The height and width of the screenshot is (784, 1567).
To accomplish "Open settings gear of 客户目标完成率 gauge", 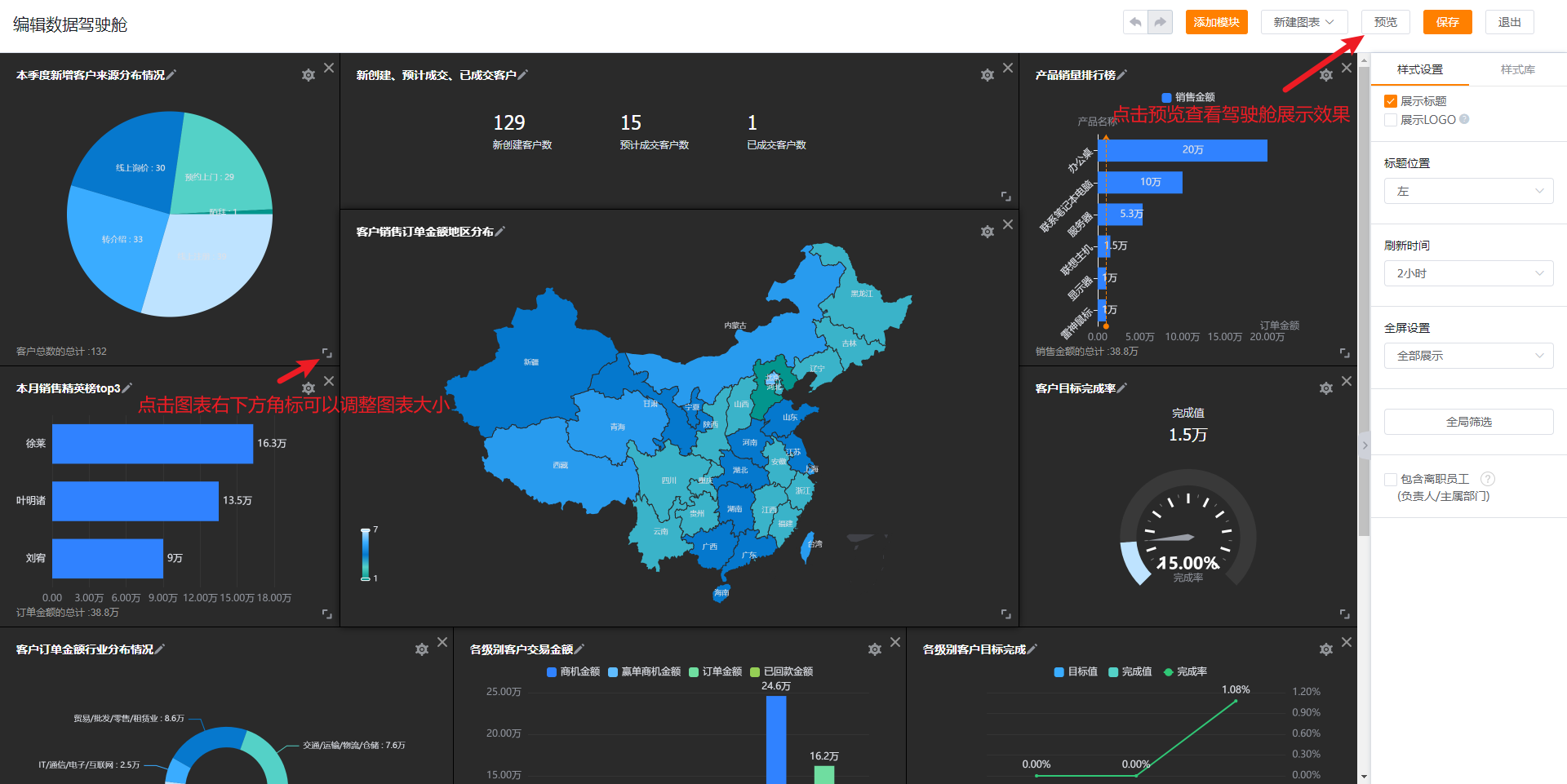I will tap(1326, 388).
